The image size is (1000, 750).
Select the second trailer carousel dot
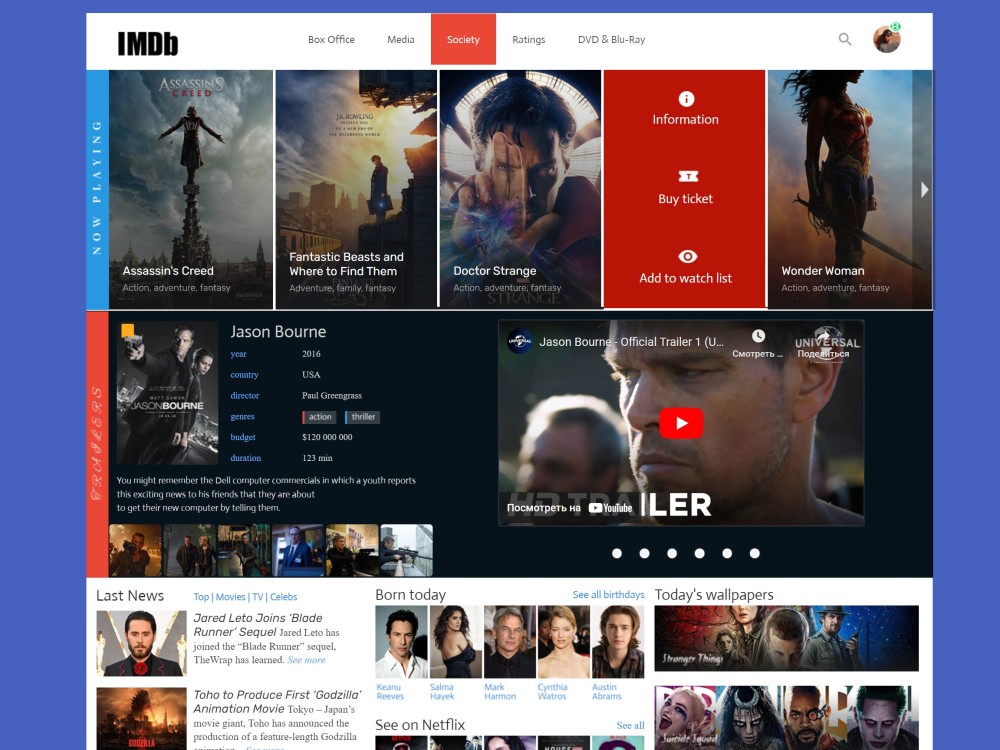644,553
